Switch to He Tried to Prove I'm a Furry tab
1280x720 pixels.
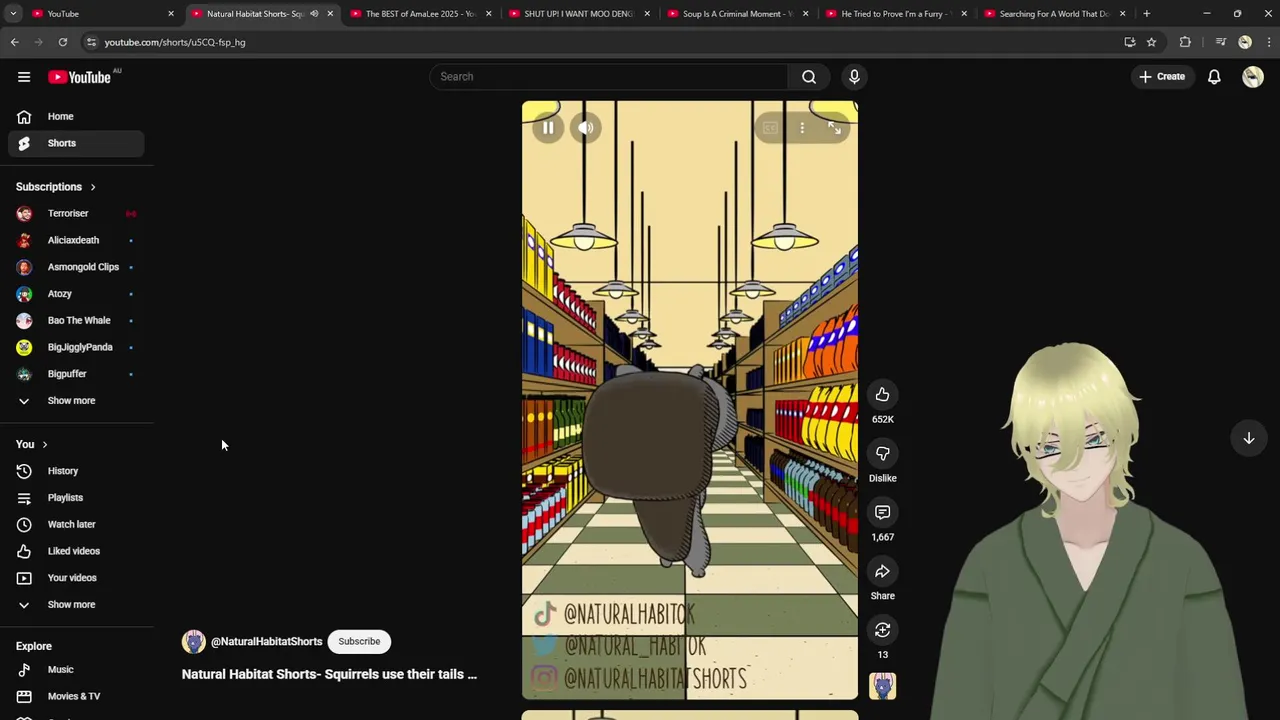[896, 14]
